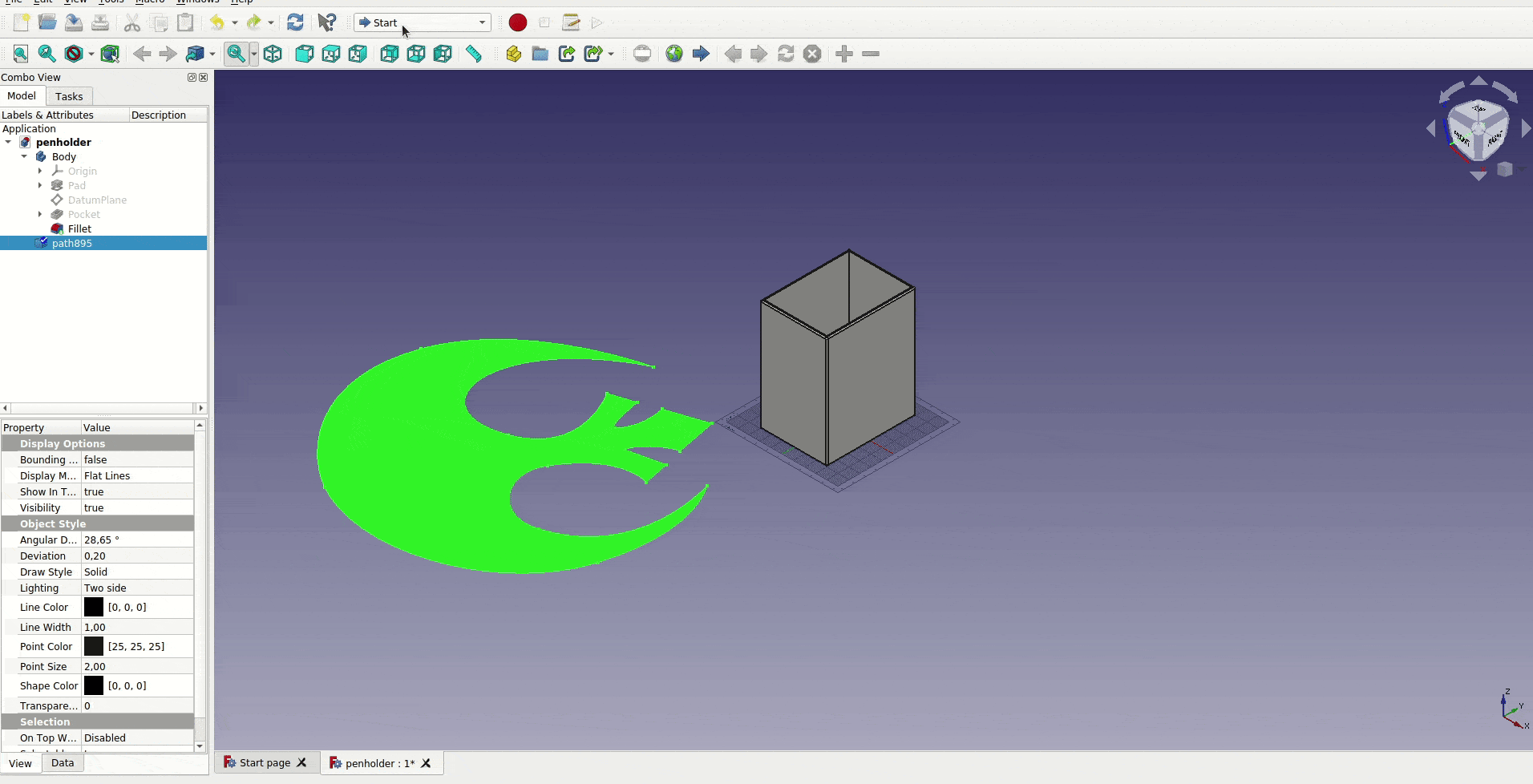The height and width of the screenshot is (784, 1533).
Task: Undo the last action
Action: (217, 22)
